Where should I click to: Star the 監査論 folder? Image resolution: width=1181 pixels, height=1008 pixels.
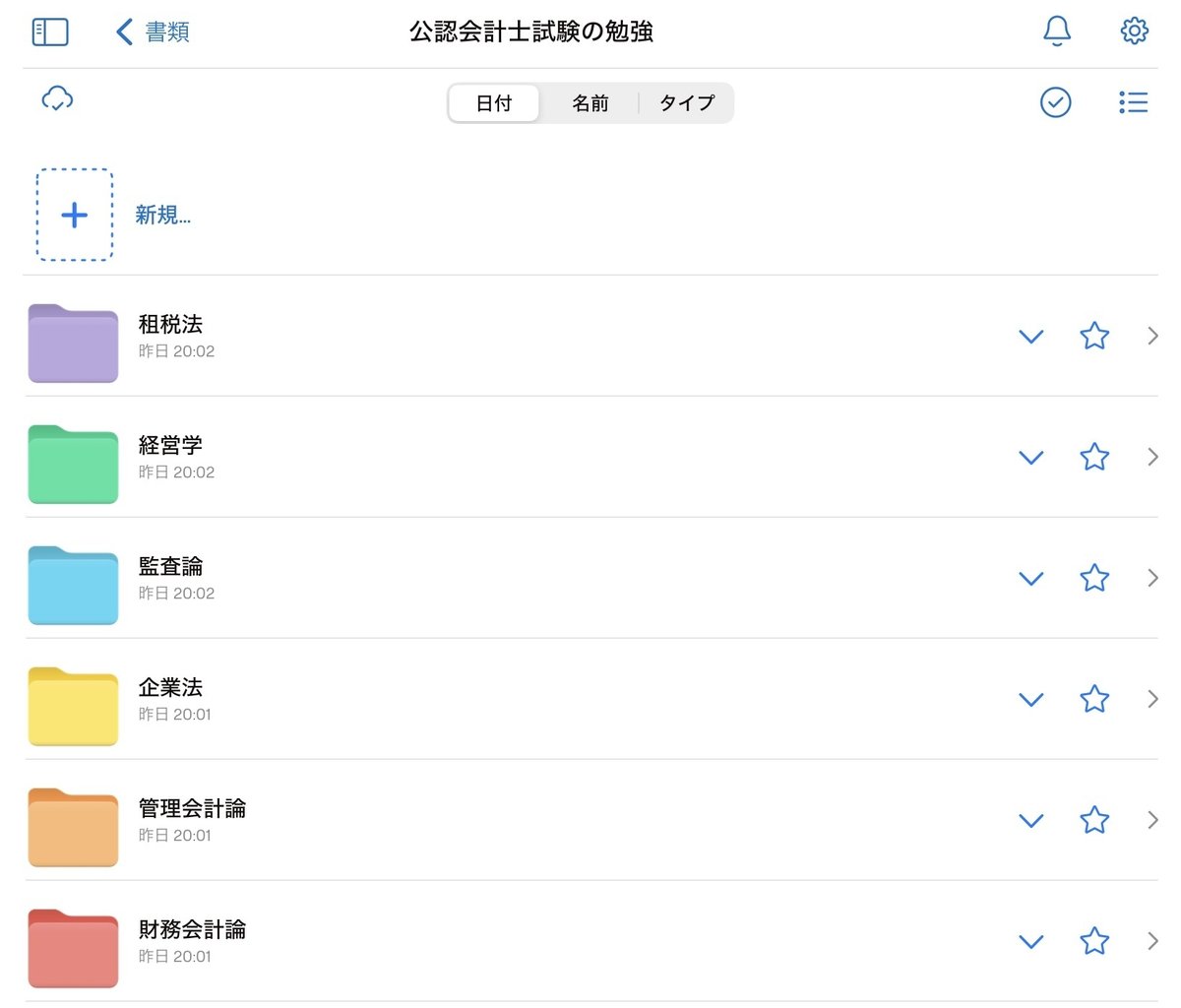click(1094, 578)
